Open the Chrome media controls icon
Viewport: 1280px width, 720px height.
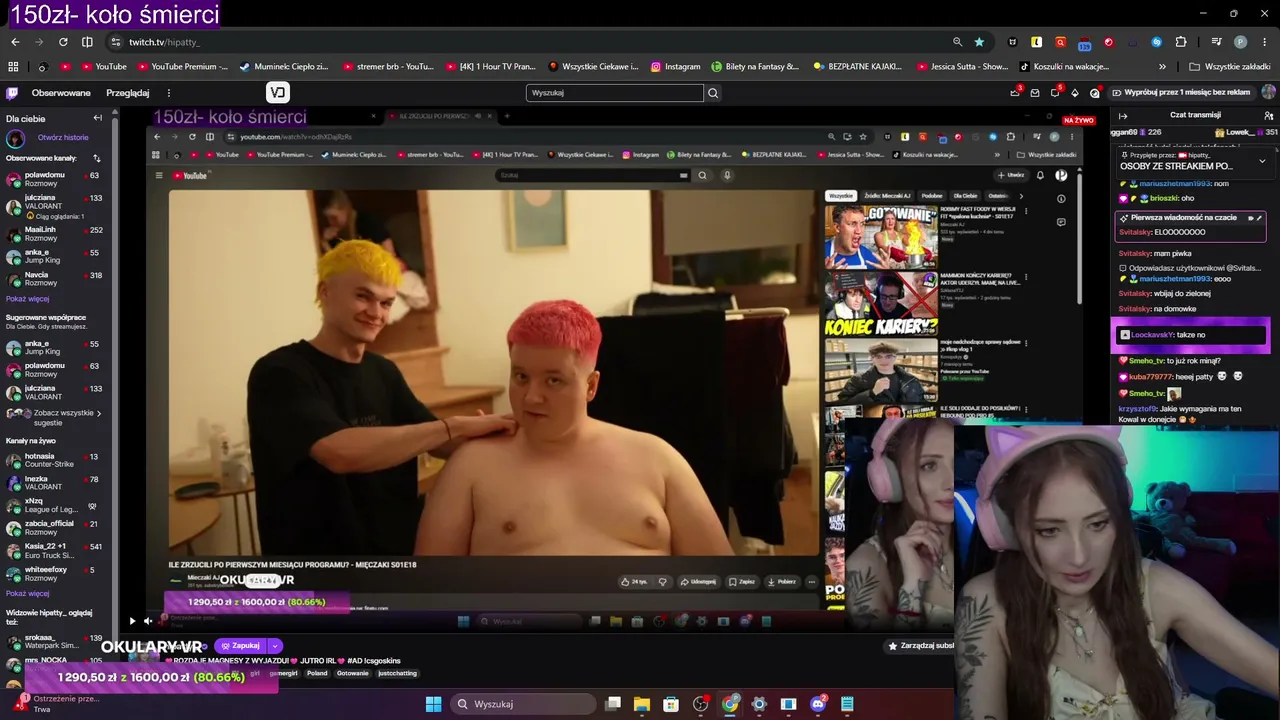(x=1216, y=42)
